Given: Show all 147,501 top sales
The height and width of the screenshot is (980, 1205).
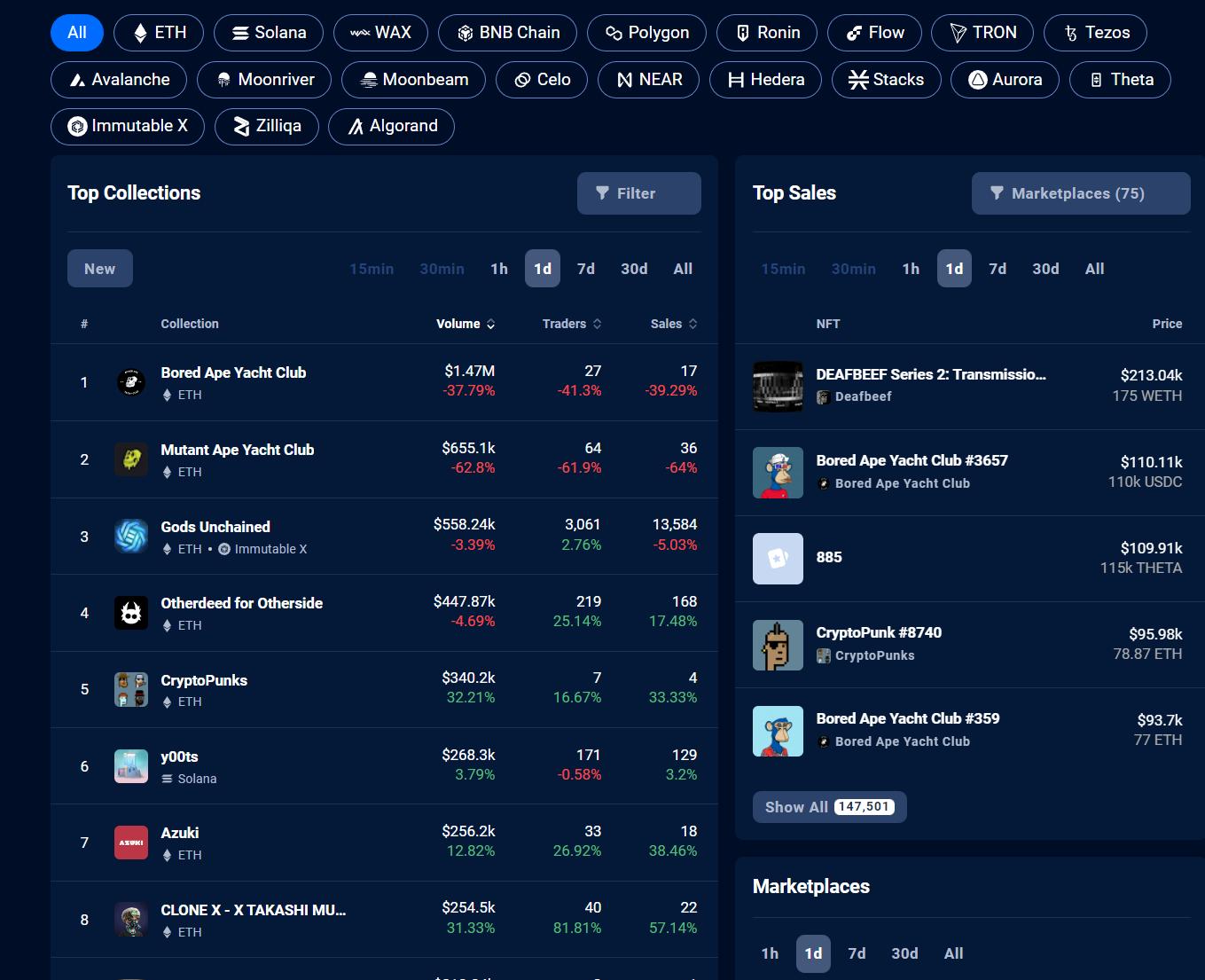Looking at the screenshot, I should click(830, 807).
